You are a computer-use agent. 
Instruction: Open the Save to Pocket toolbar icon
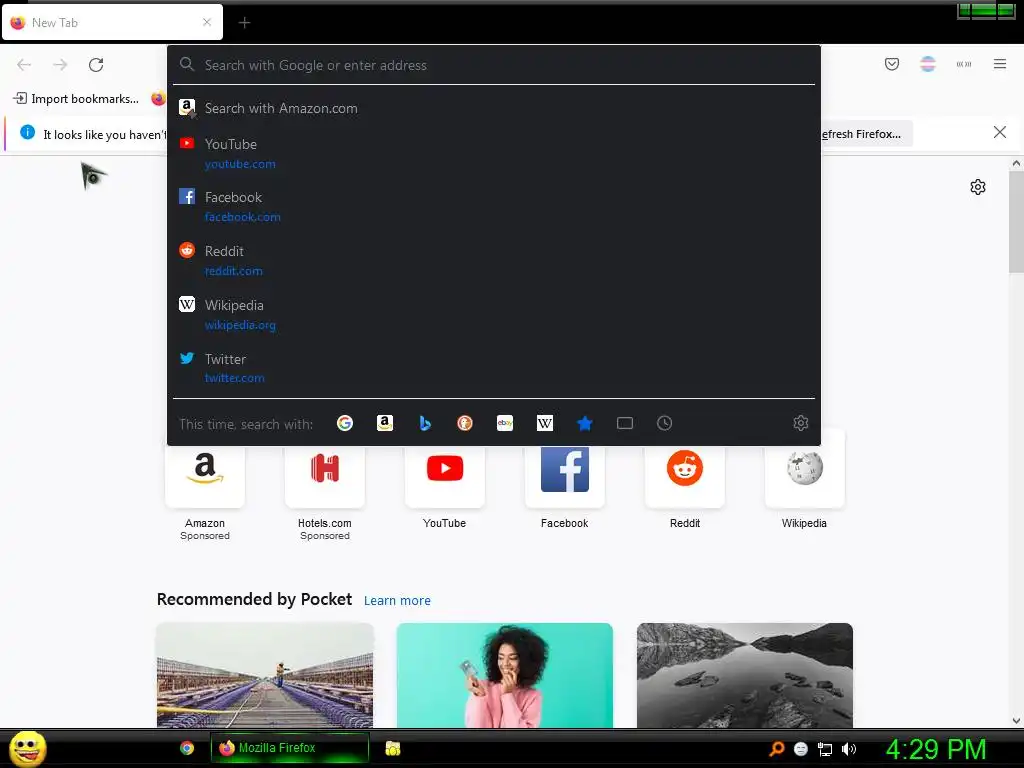pyautogui.click(x=892, y=64)
